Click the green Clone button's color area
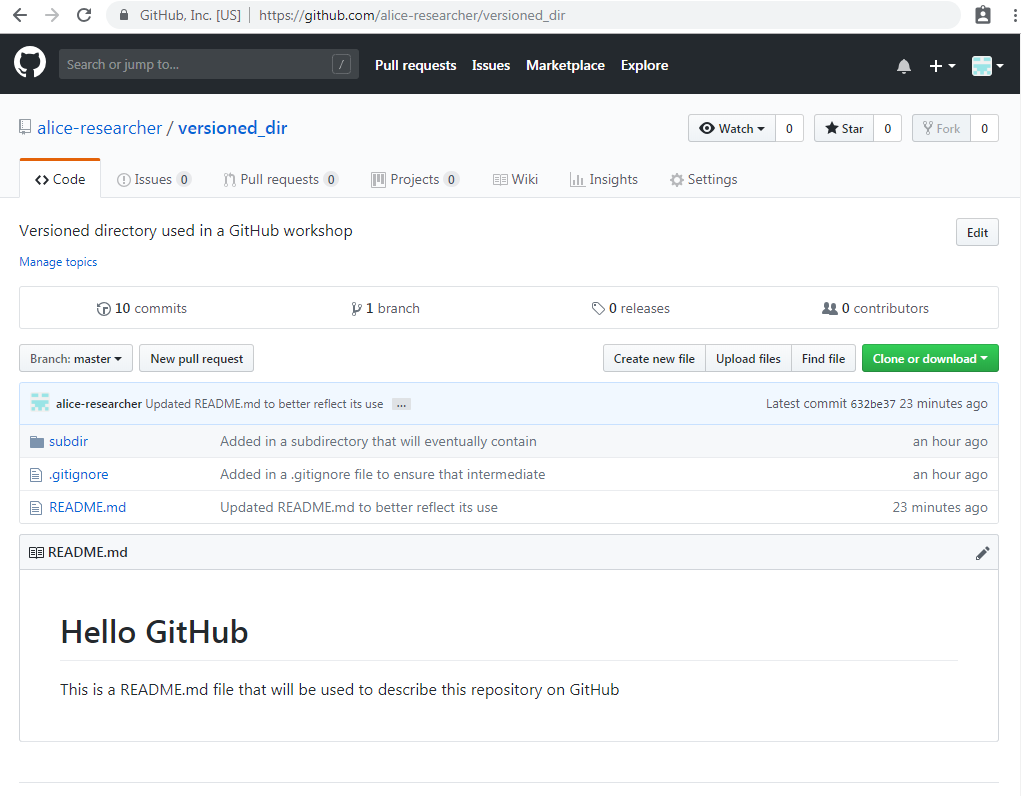 pos(930,358)
